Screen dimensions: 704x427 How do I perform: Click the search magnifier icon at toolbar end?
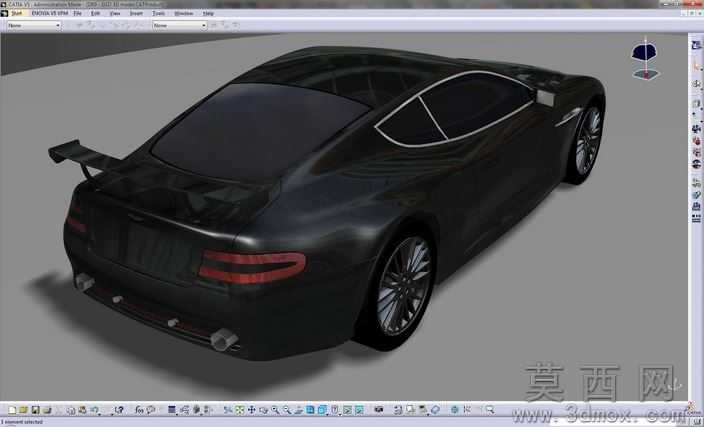click(x=490, y=409)
